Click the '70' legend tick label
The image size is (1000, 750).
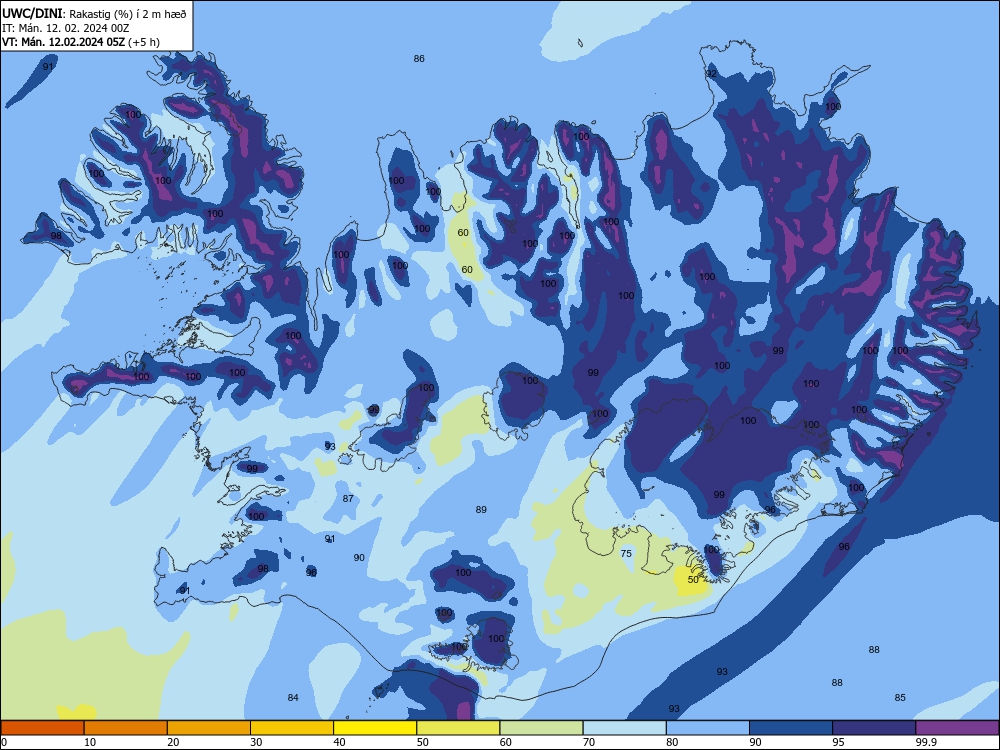[x=589, y=742]
